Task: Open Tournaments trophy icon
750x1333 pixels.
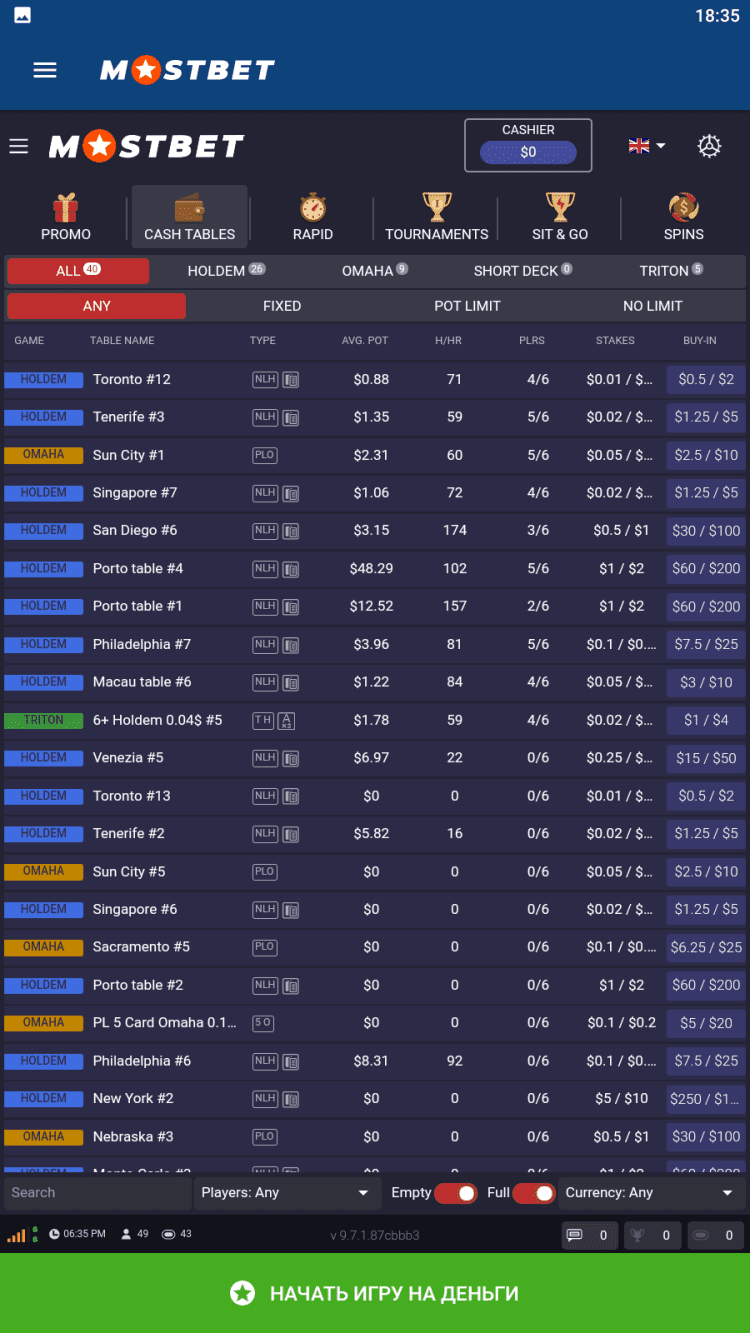Action: [x=437, y=208]
